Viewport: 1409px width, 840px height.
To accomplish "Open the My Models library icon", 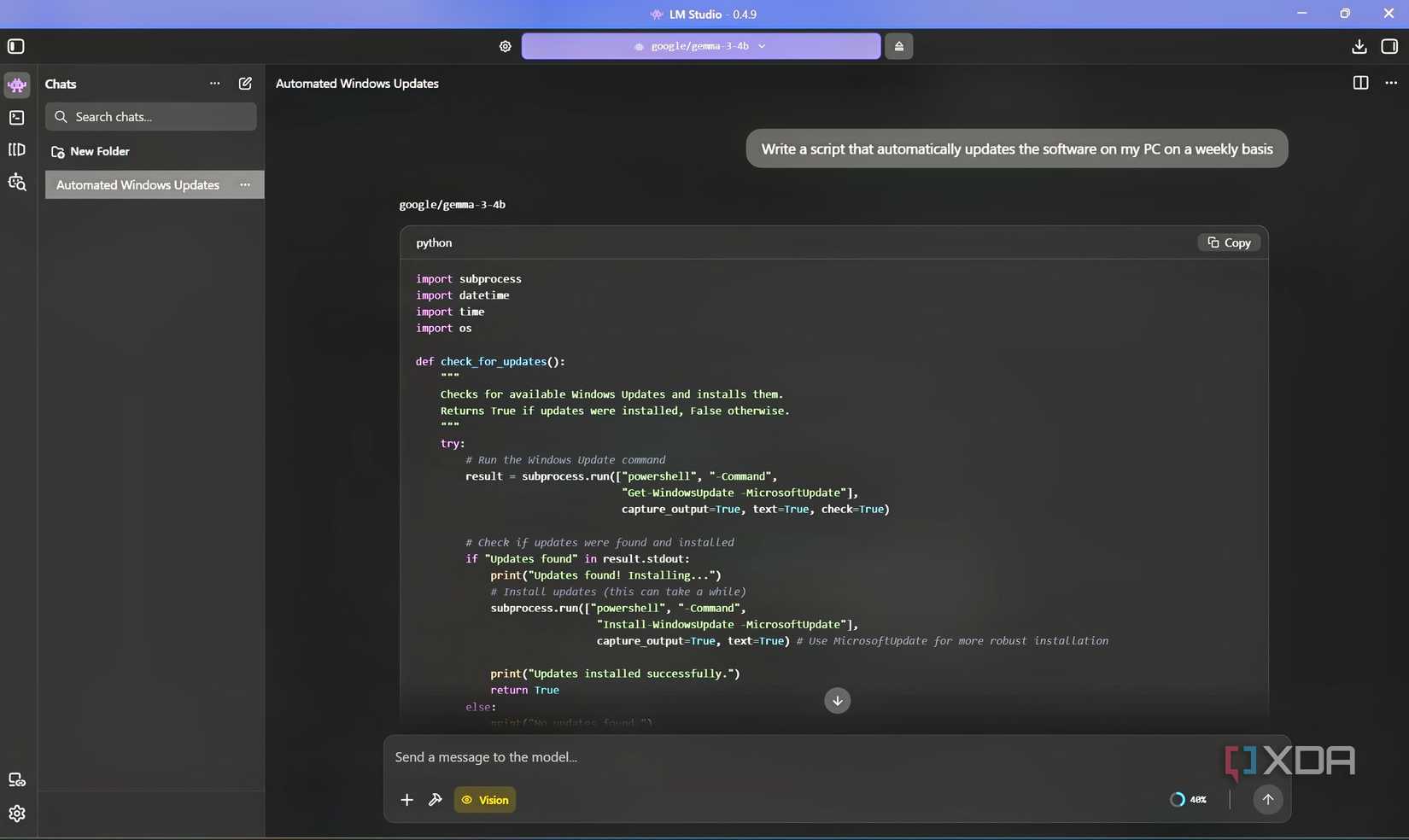I will pyautogui.click(x=17, y=150).
